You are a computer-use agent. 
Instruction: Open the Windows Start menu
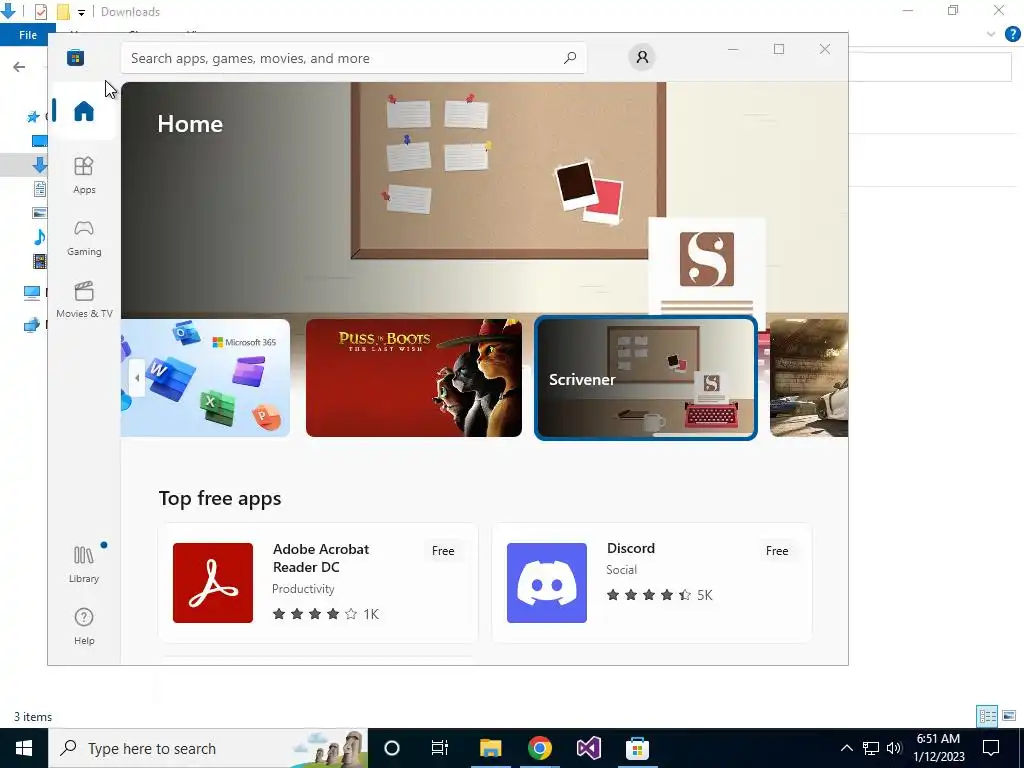tap(24, 748)
